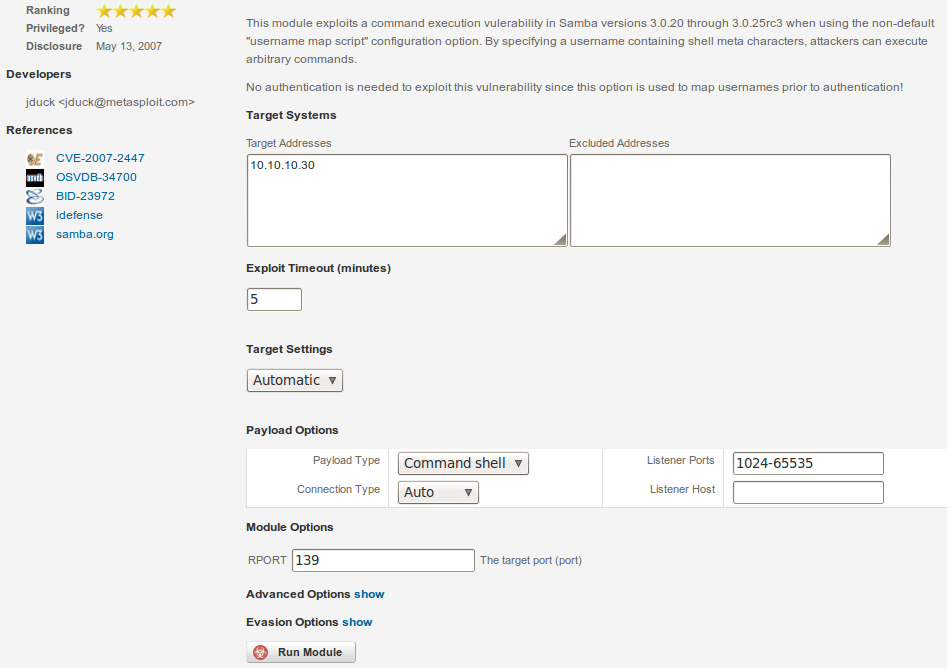947x668 pixels.
Task: Click the CVE icon beside CVE-2007-2447
Action: pos(35,158)
